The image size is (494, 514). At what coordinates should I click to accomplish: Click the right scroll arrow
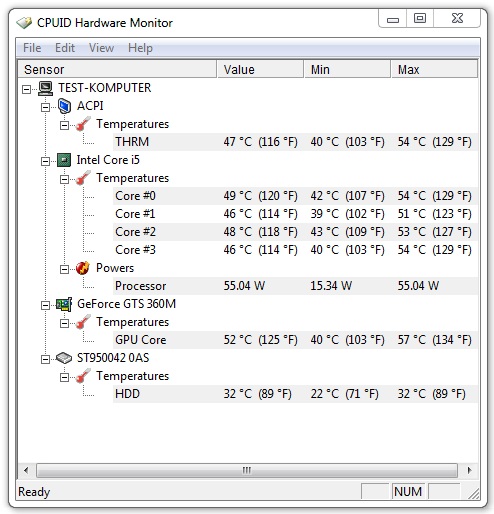tap(469, 470)
